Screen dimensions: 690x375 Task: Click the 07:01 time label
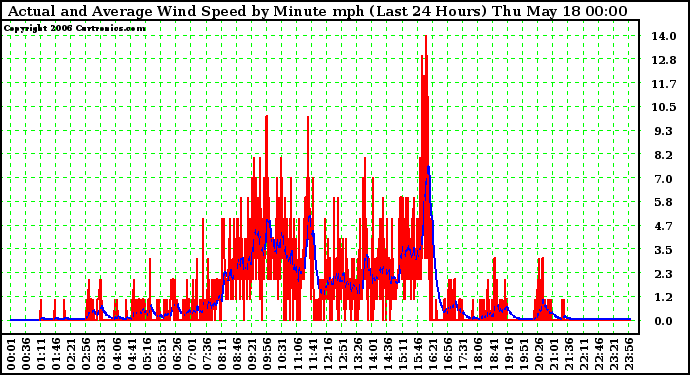click(x=192, y=354)
